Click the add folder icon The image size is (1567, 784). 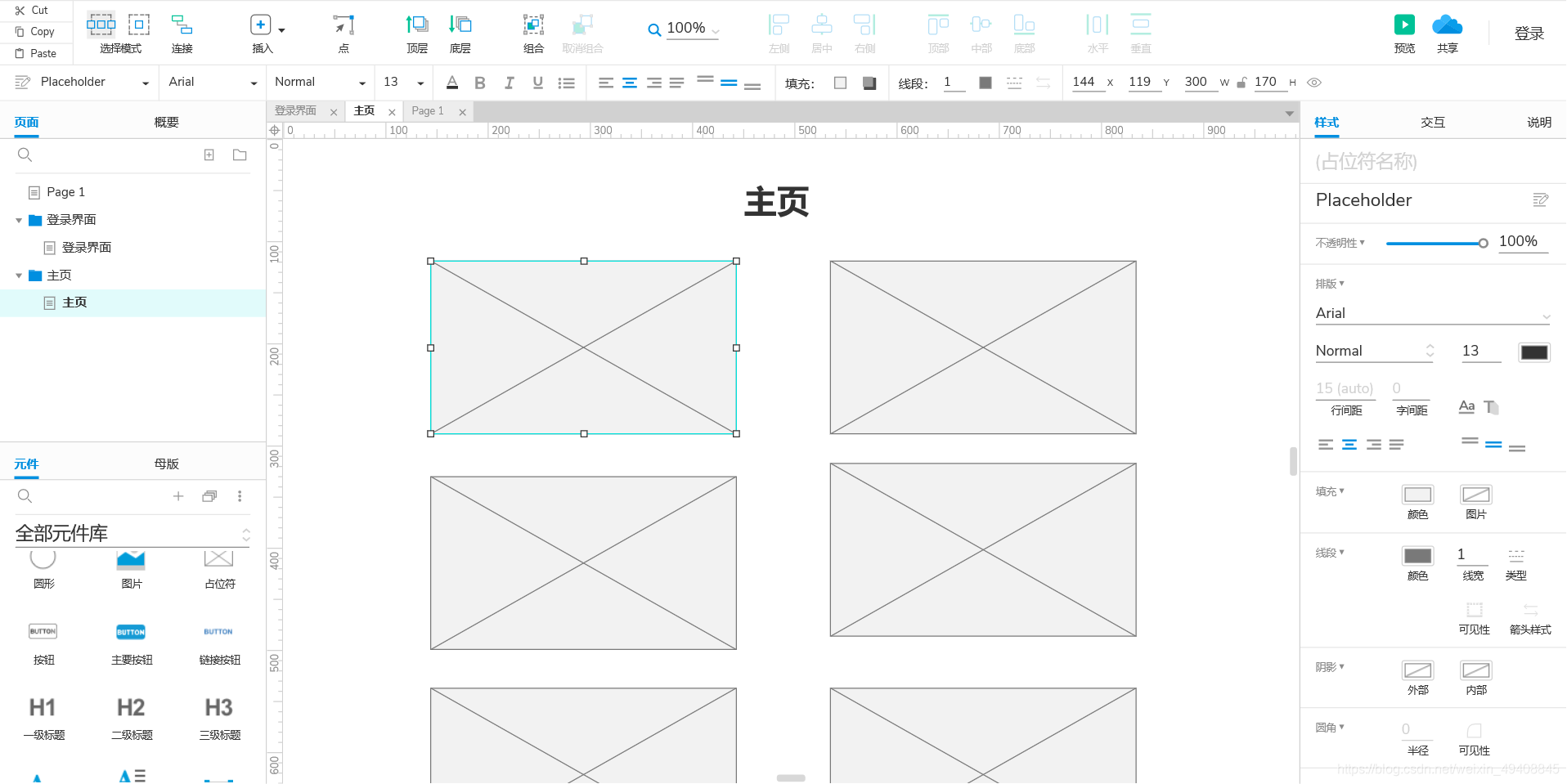pos(240,155)
